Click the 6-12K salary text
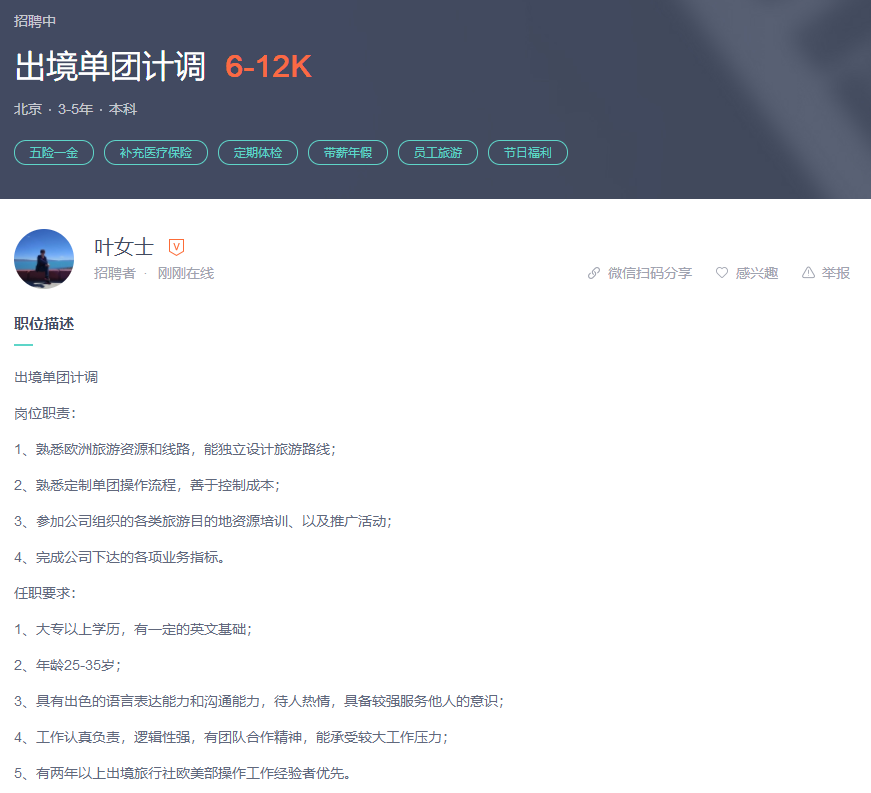This screenshot has height=793, width=871. 268,67
